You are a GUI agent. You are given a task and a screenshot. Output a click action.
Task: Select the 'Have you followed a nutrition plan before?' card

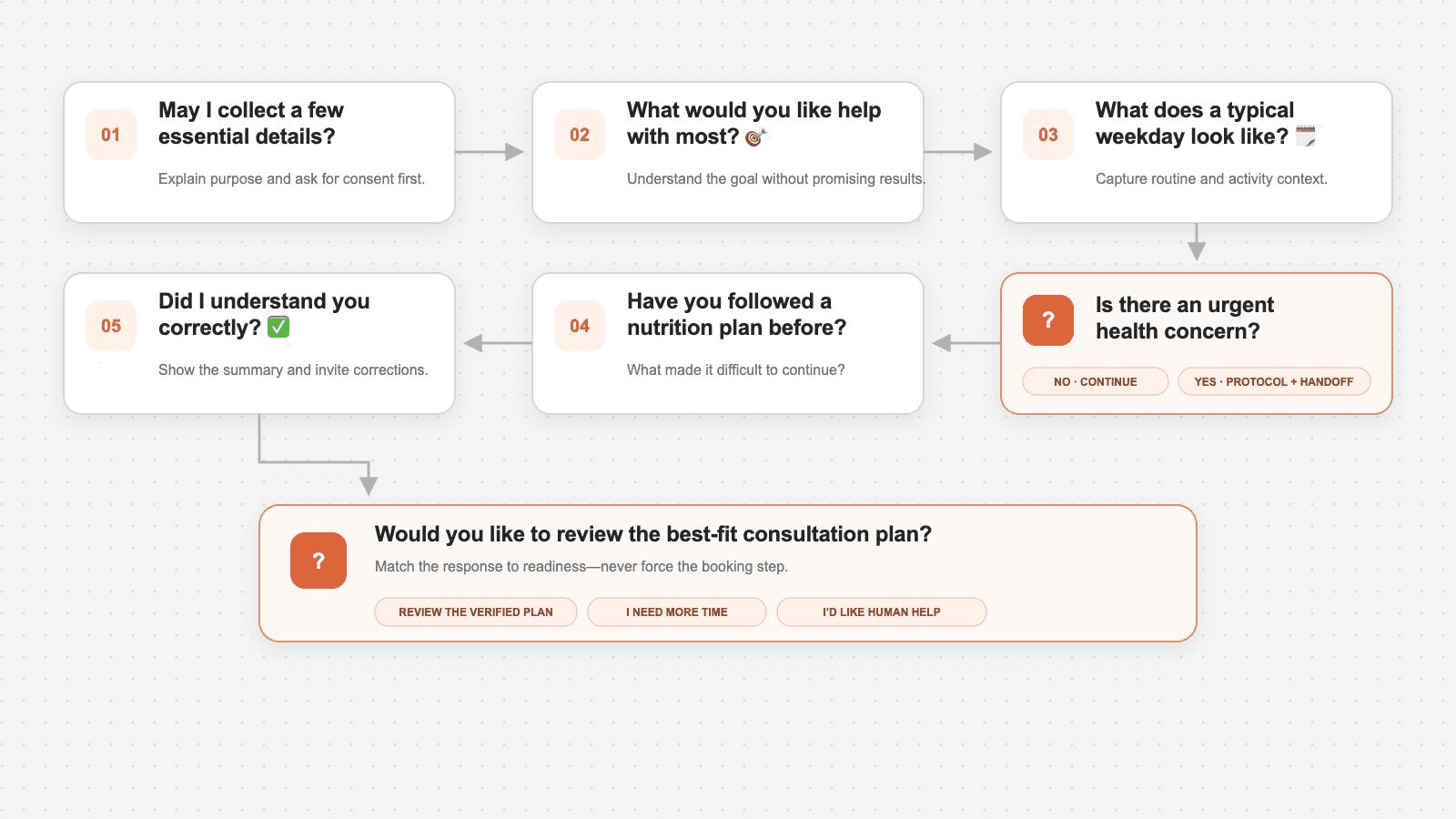pos(728,343)
